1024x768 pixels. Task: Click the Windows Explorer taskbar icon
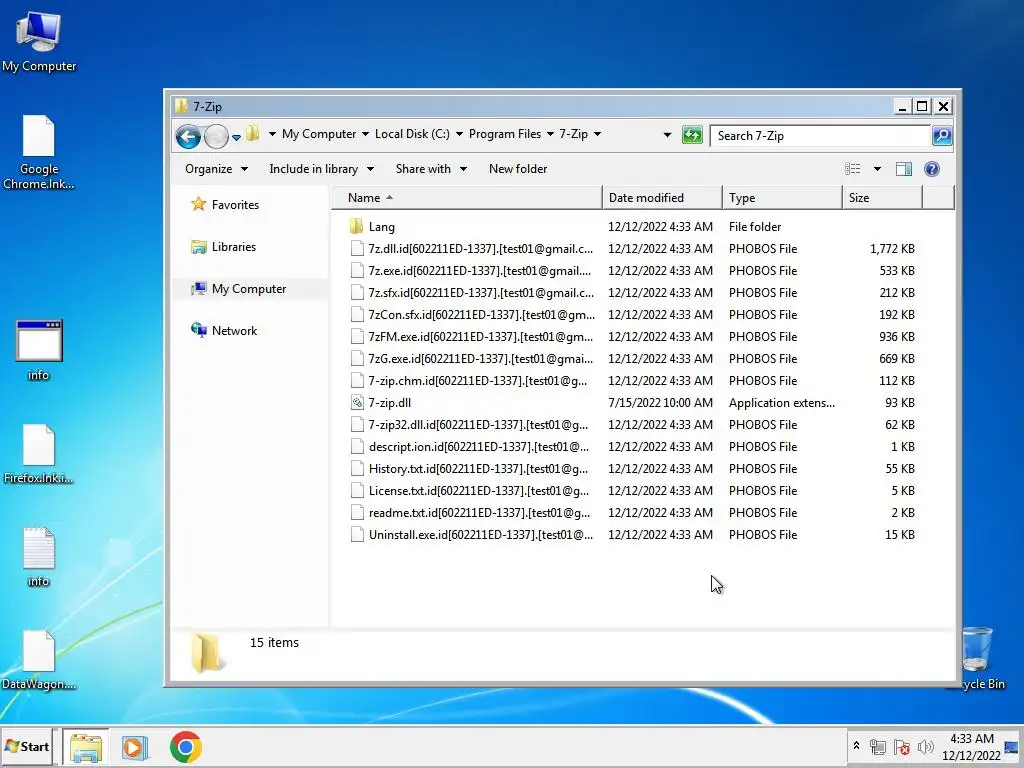click(86, 747)
